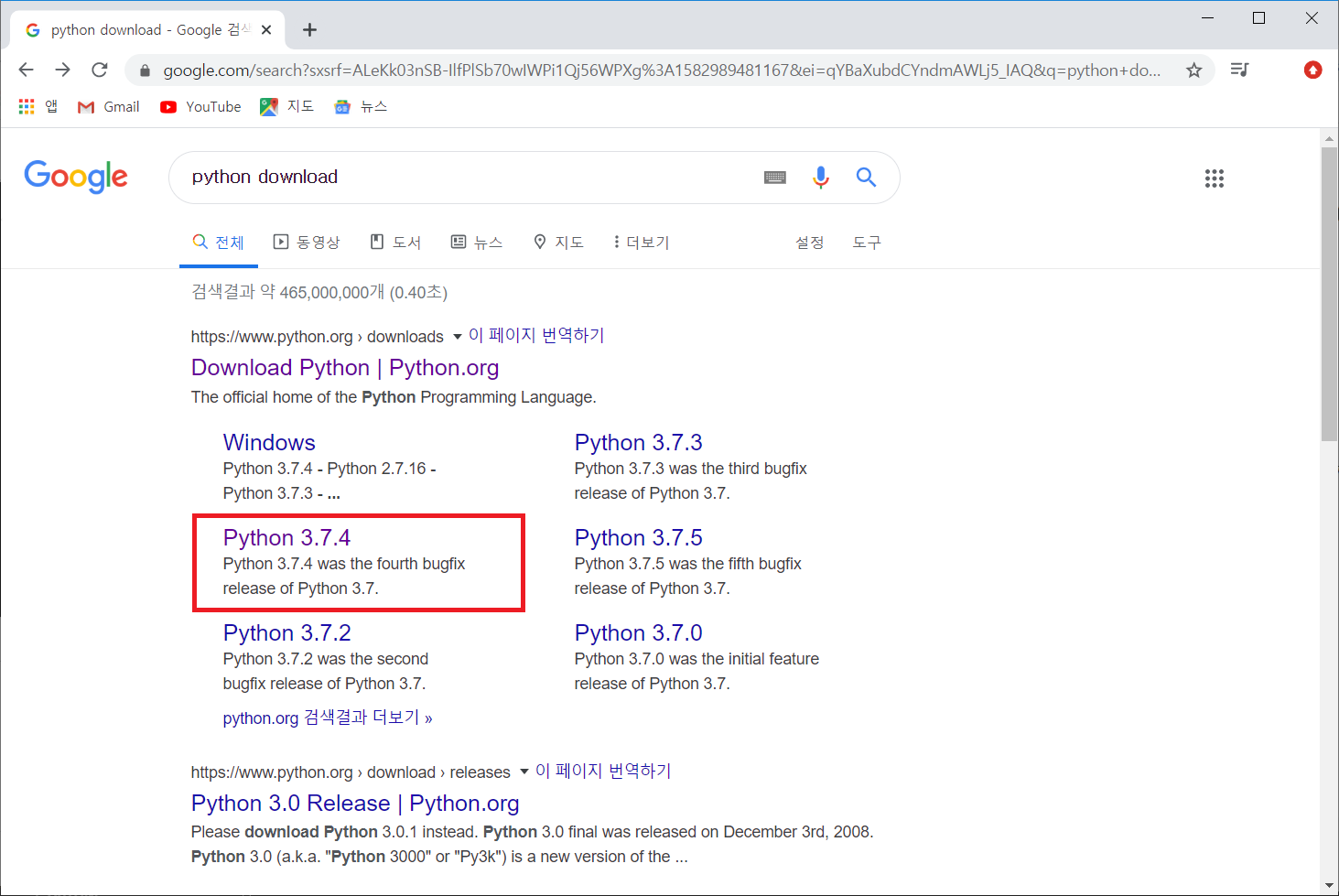This screenshot has width=1339, height=896.
Task: Show more python.org search results
Action: pos(328,718)
